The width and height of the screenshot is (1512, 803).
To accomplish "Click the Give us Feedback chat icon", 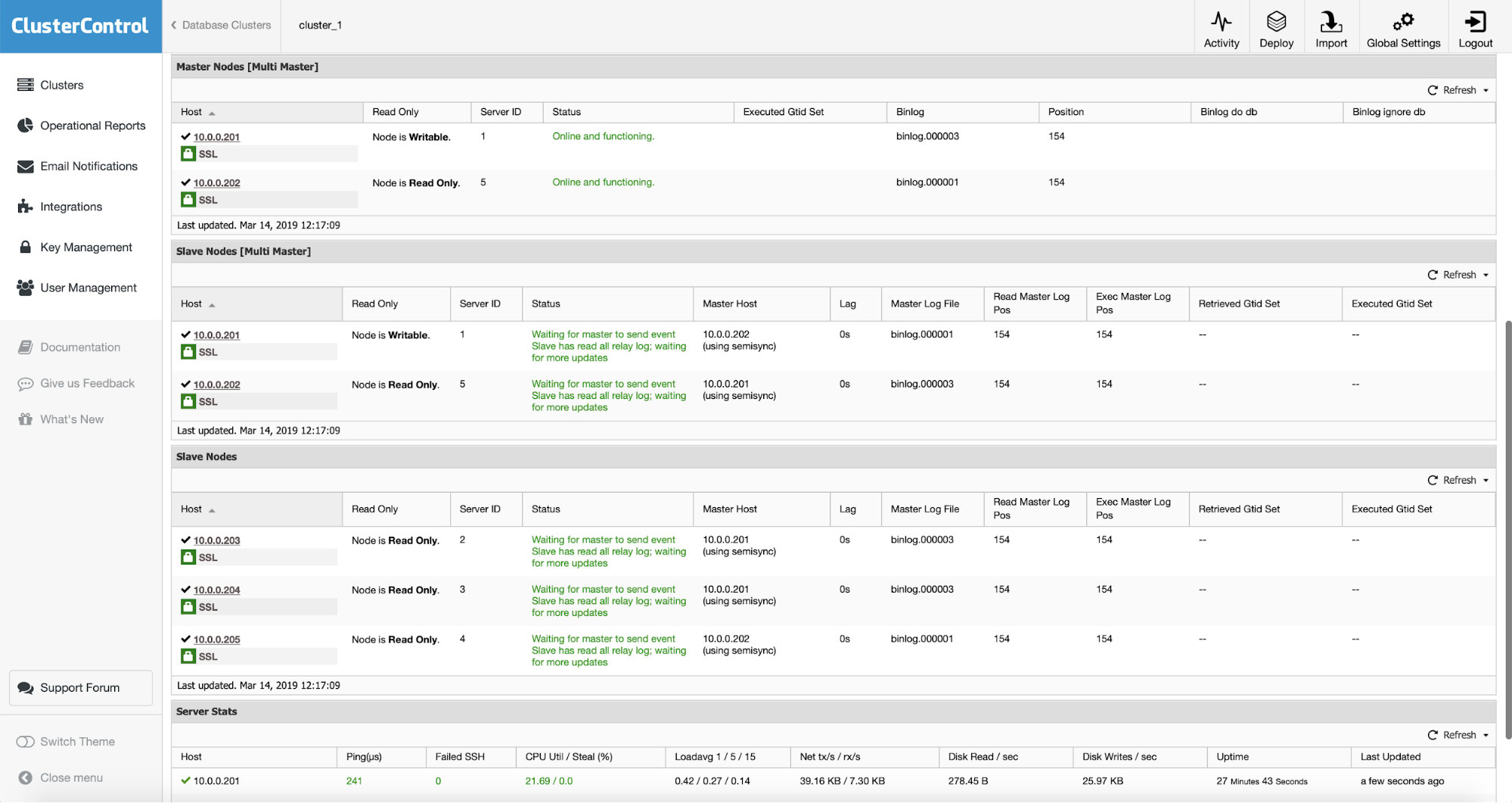I will tap(26, 384).
